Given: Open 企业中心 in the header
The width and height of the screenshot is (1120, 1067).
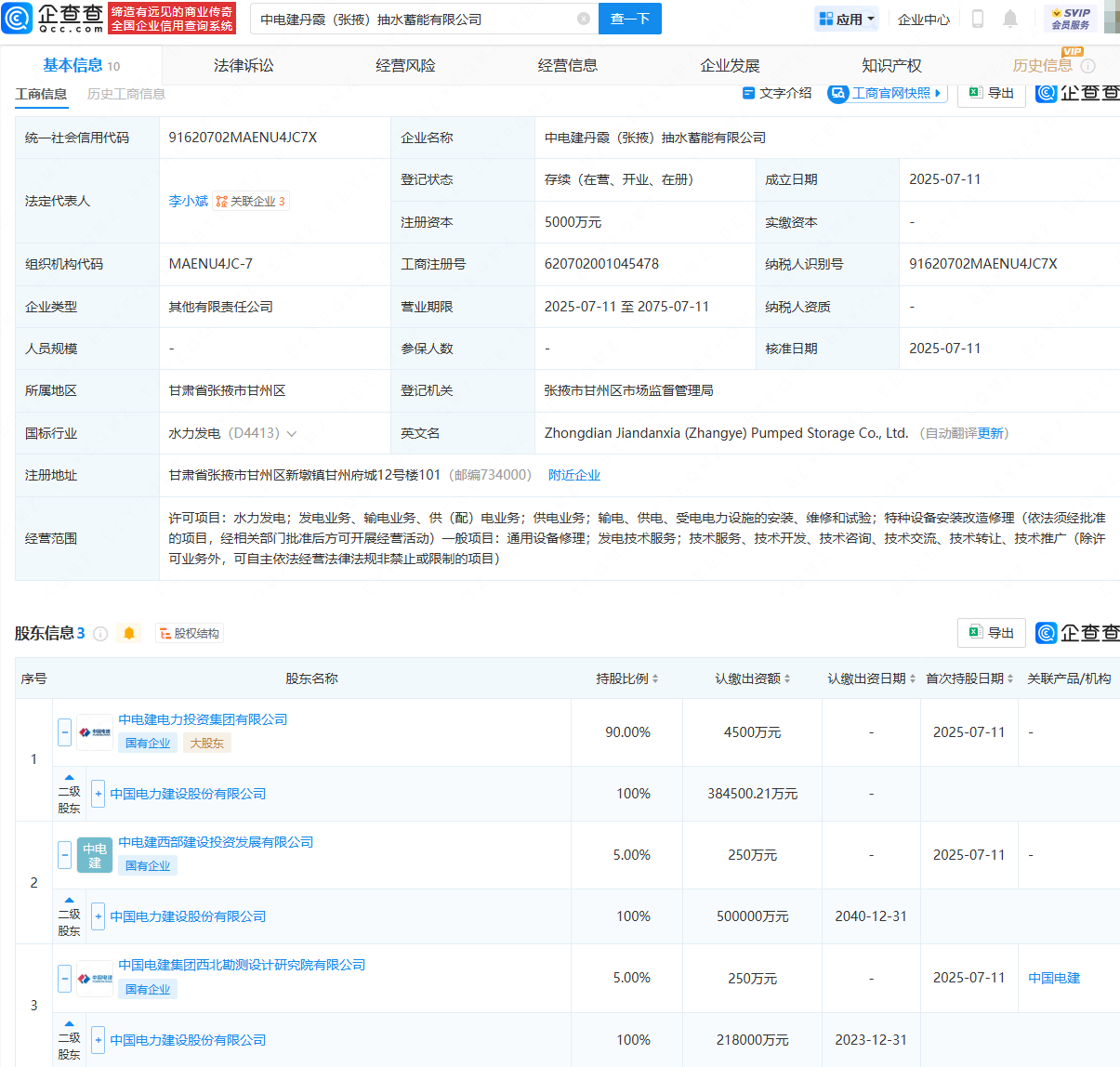Looking at the screenshot, I should click(924, 19).
